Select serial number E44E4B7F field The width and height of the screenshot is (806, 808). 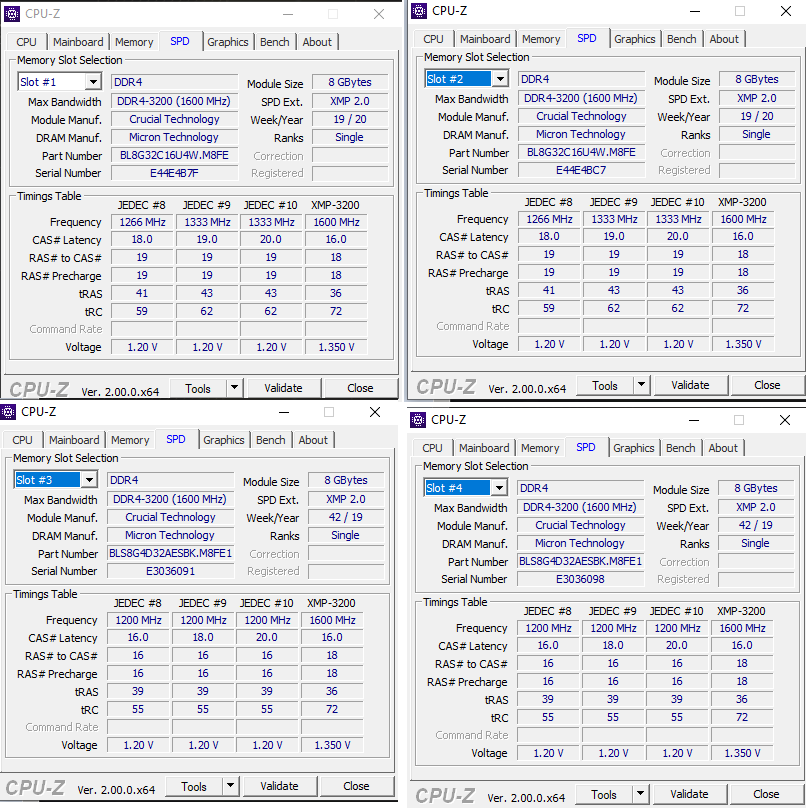(x=174, y=173)
